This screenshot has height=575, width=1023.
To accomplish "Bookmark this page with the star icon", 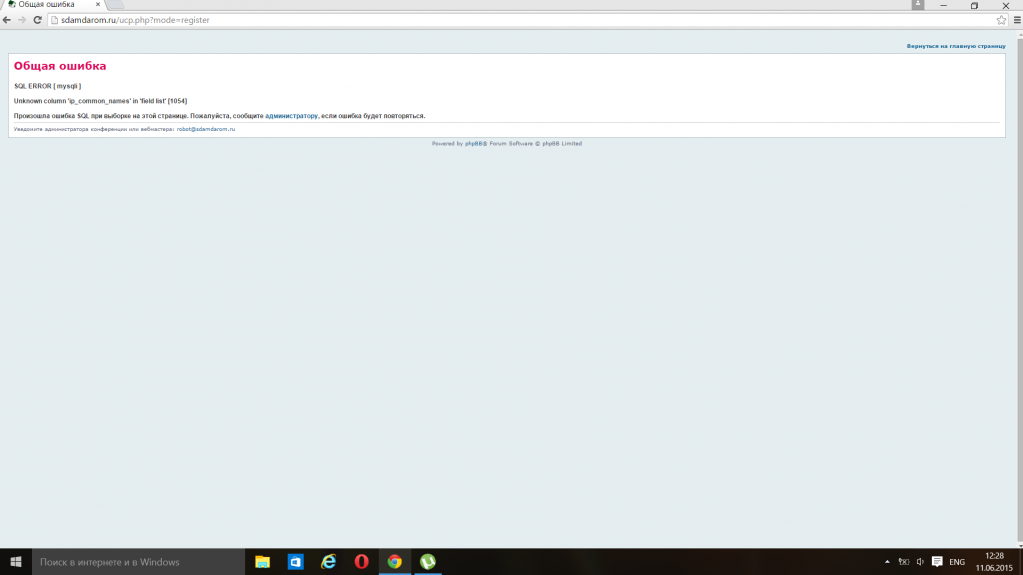I will tap(1001, 20).
